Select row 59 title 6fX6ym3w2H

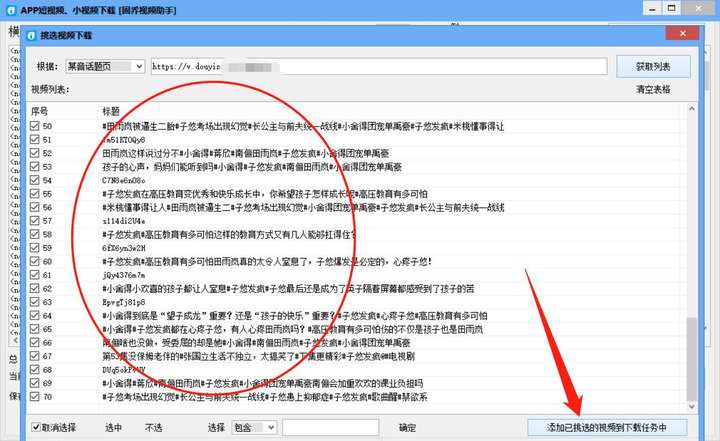[124, 248]
